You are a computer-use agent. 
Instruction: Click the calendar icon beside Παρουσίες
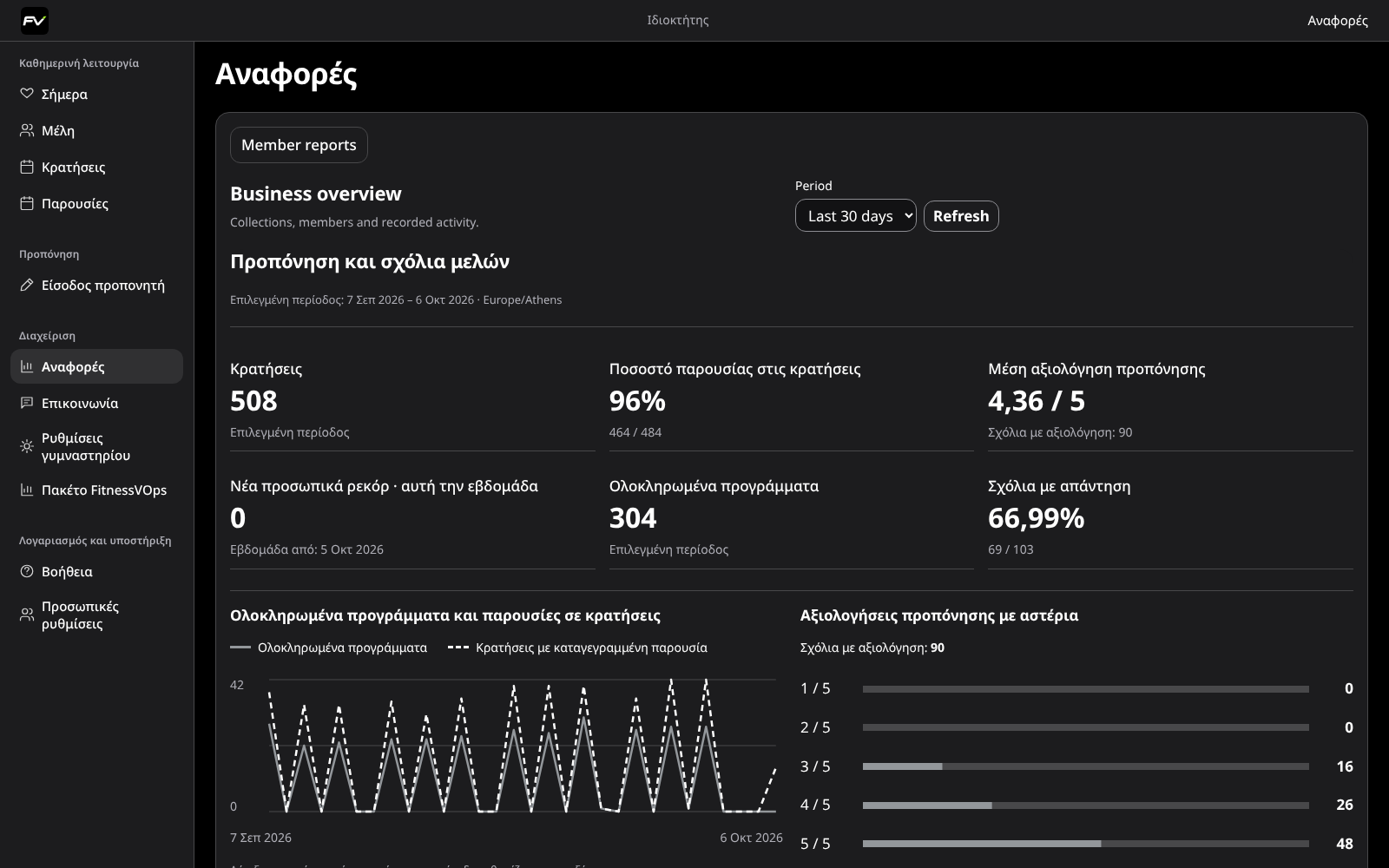[x=27, y=203]
